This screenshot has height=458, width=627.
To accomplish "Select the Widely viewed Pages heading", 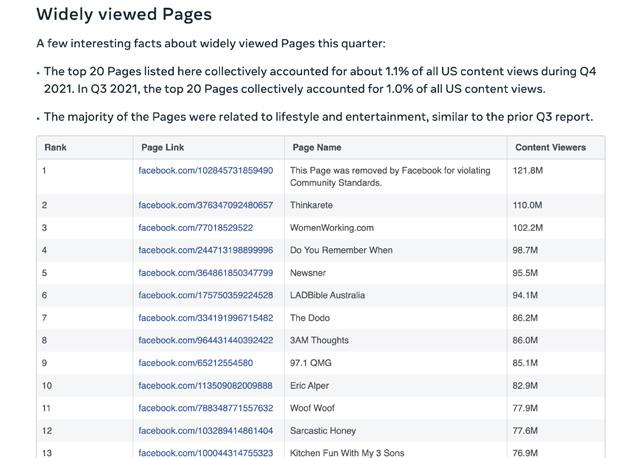I will click(124, 14).
